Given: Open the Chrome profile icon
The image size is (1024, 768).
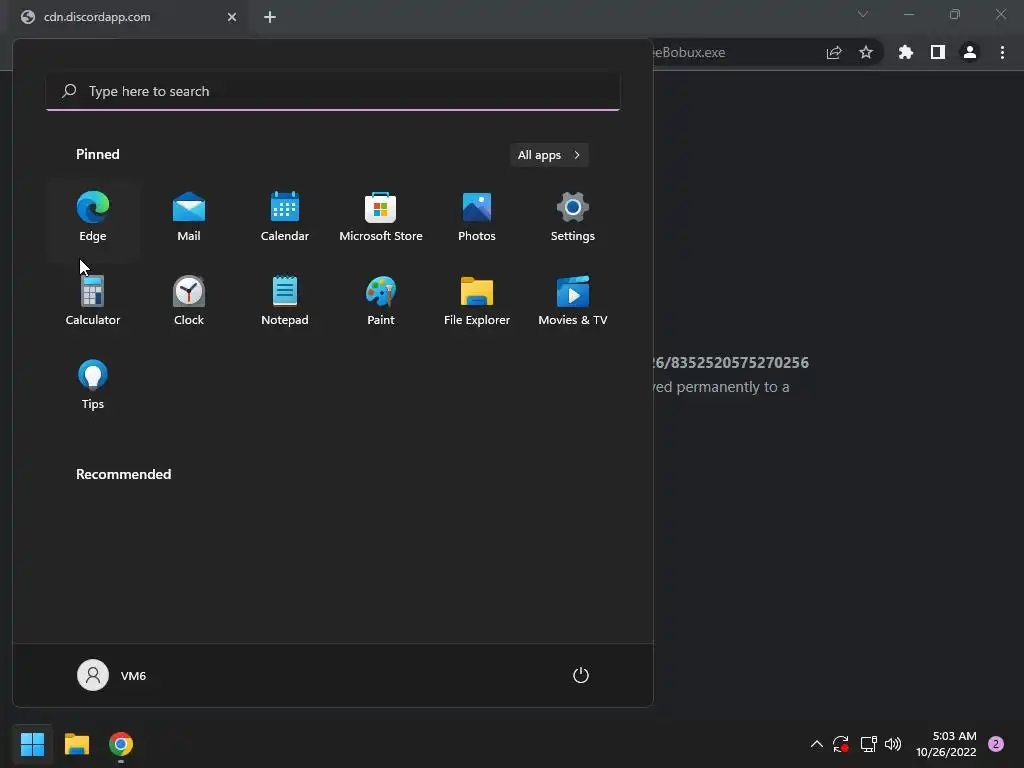Looking at the screenshot, I should 970,52.
